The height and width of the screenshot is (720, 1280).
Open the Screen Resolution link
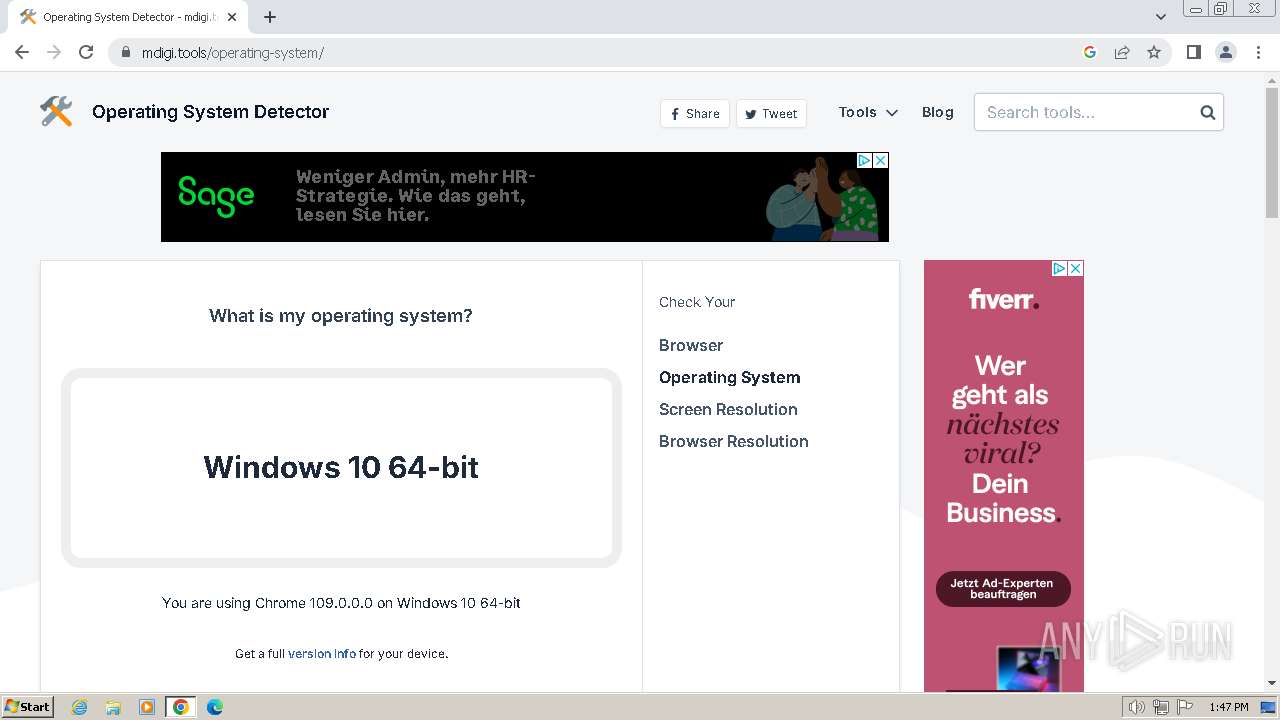[728, 409]
